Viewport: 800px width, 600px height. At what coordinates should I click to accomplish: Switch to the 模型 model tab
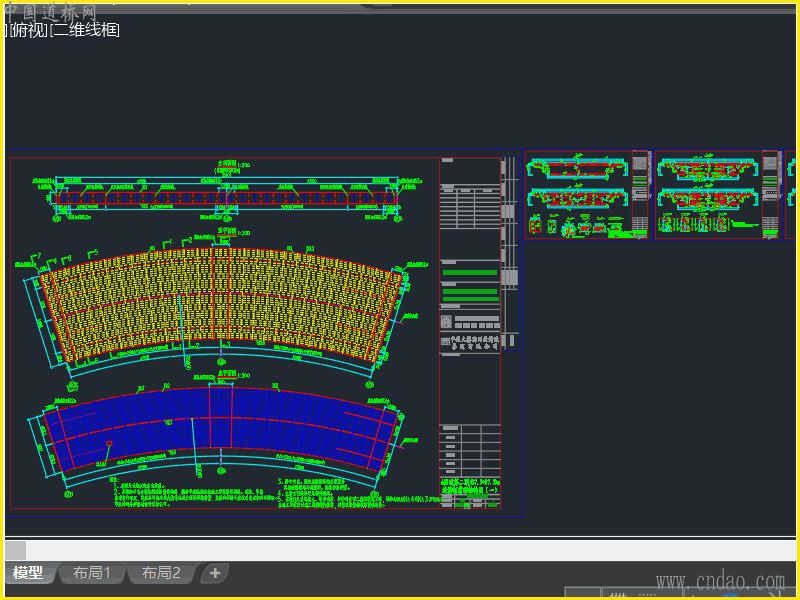(x=29, y=573)
